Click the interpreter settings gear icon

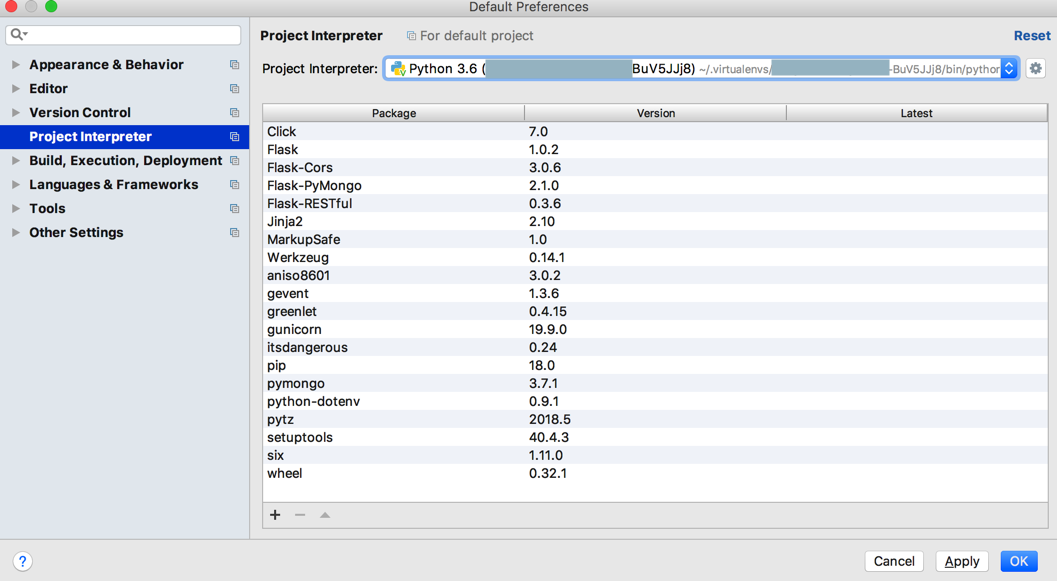(1035, 69)
